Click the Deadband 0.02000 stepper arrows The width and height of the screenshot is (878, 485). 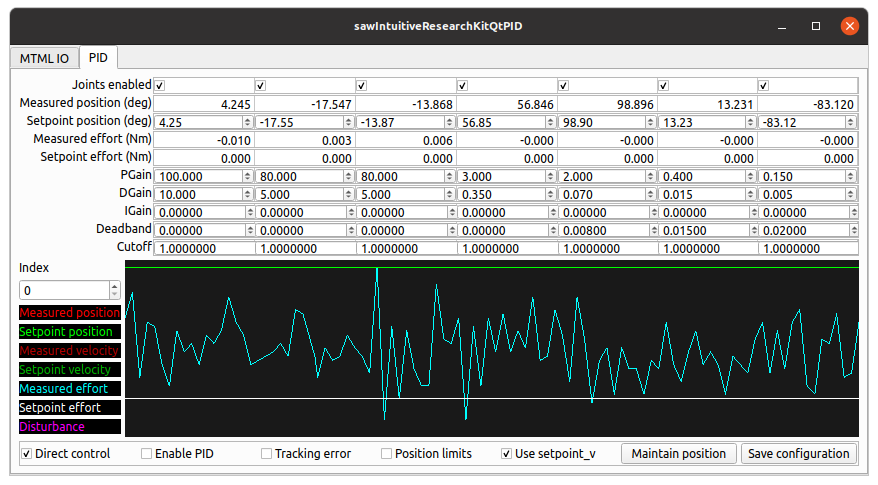[854, 230]
